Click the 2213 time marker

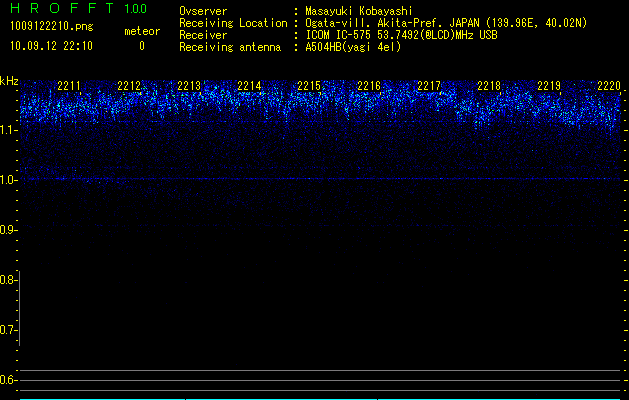pyautogui.click(x=189, y=86)
